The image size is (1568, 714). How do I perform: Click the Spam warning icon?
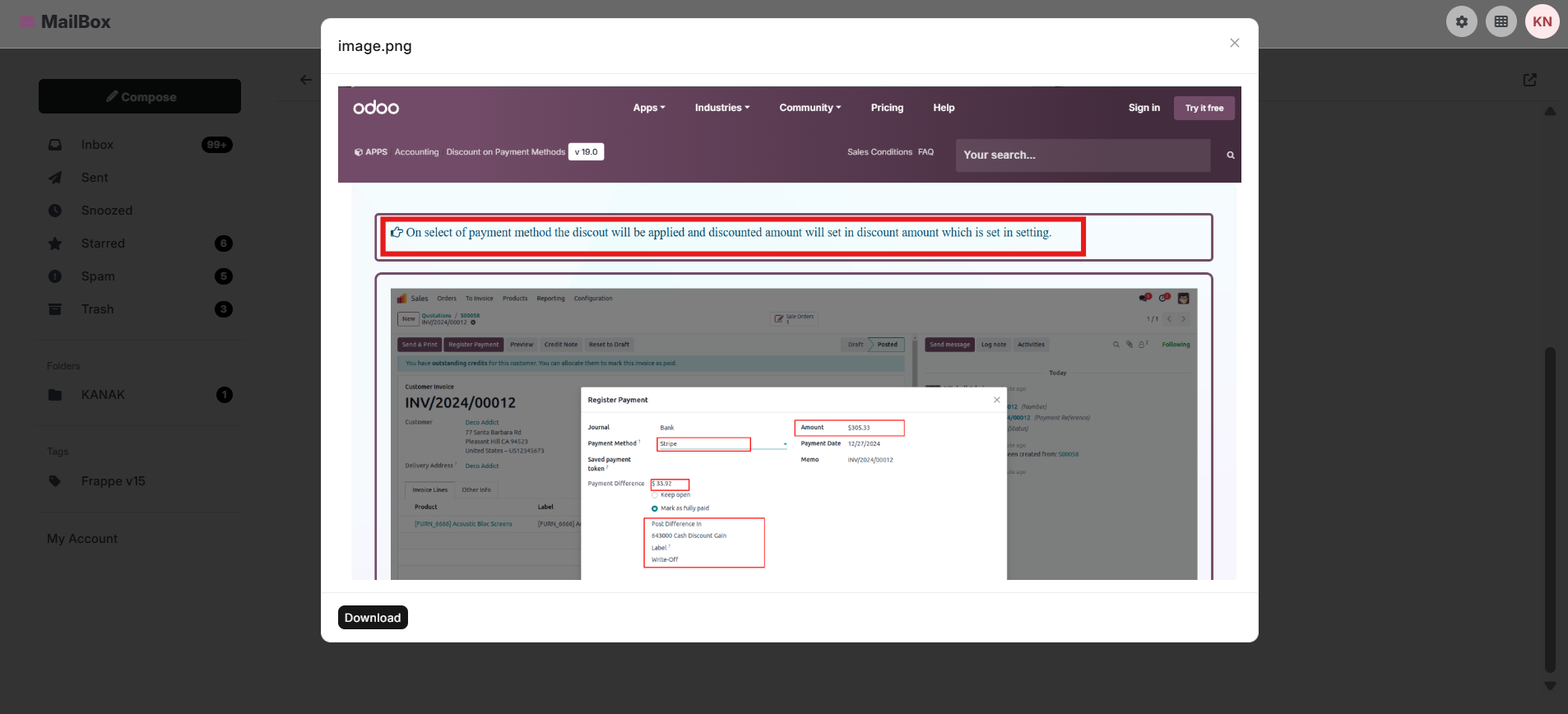[55, 276]
